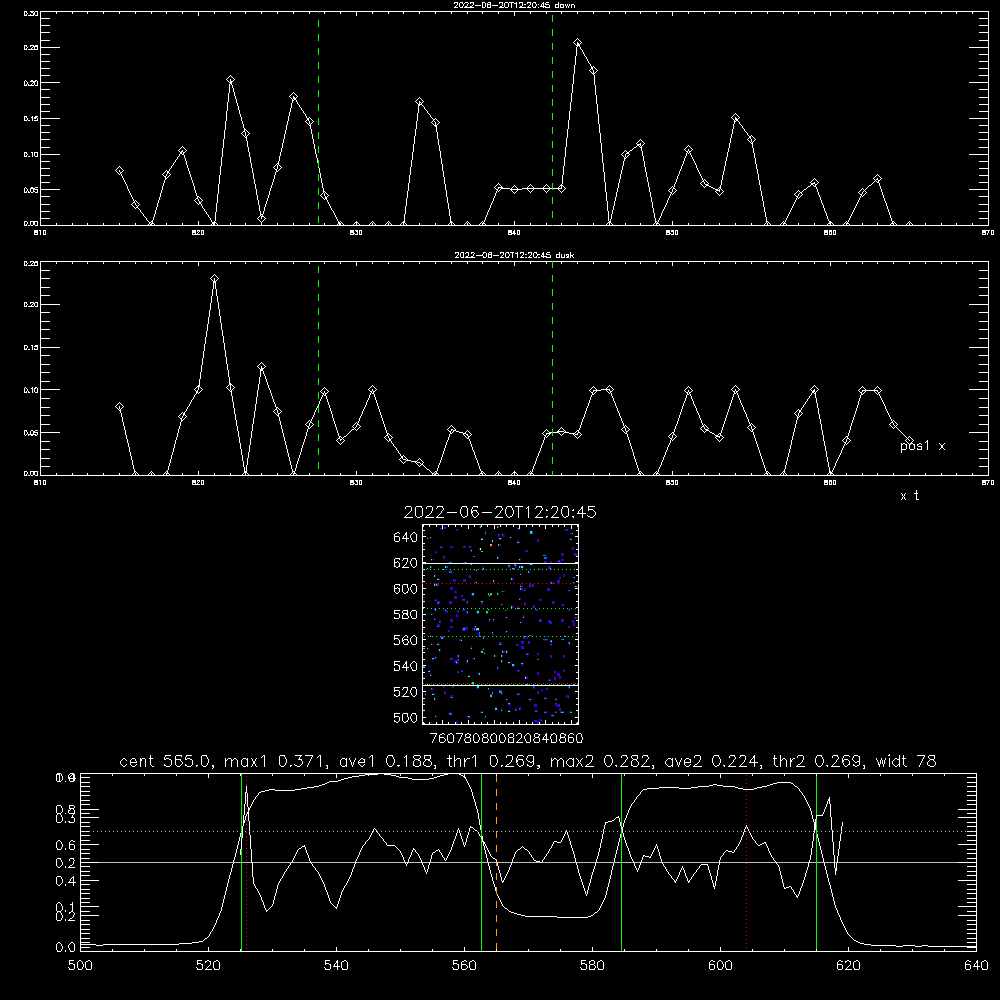The width and height of the screenshot is (1000, 1000).
Task: Click the '500' label on image y-axis
Action: tap(407, 717)
